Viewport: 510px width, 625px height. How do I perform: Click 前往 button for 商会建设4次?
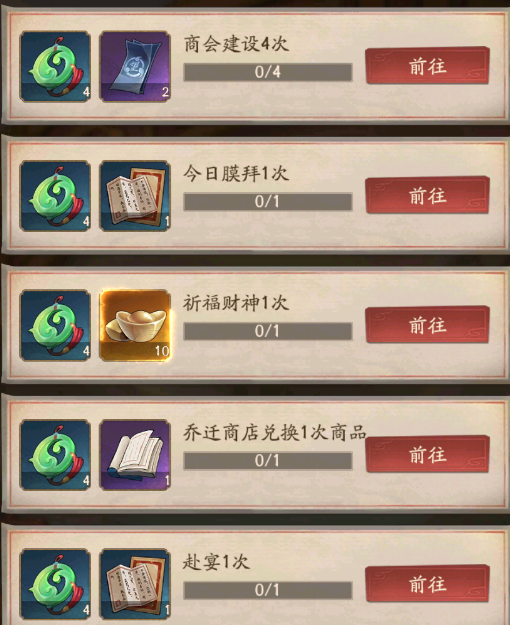(x=427, y=66)
